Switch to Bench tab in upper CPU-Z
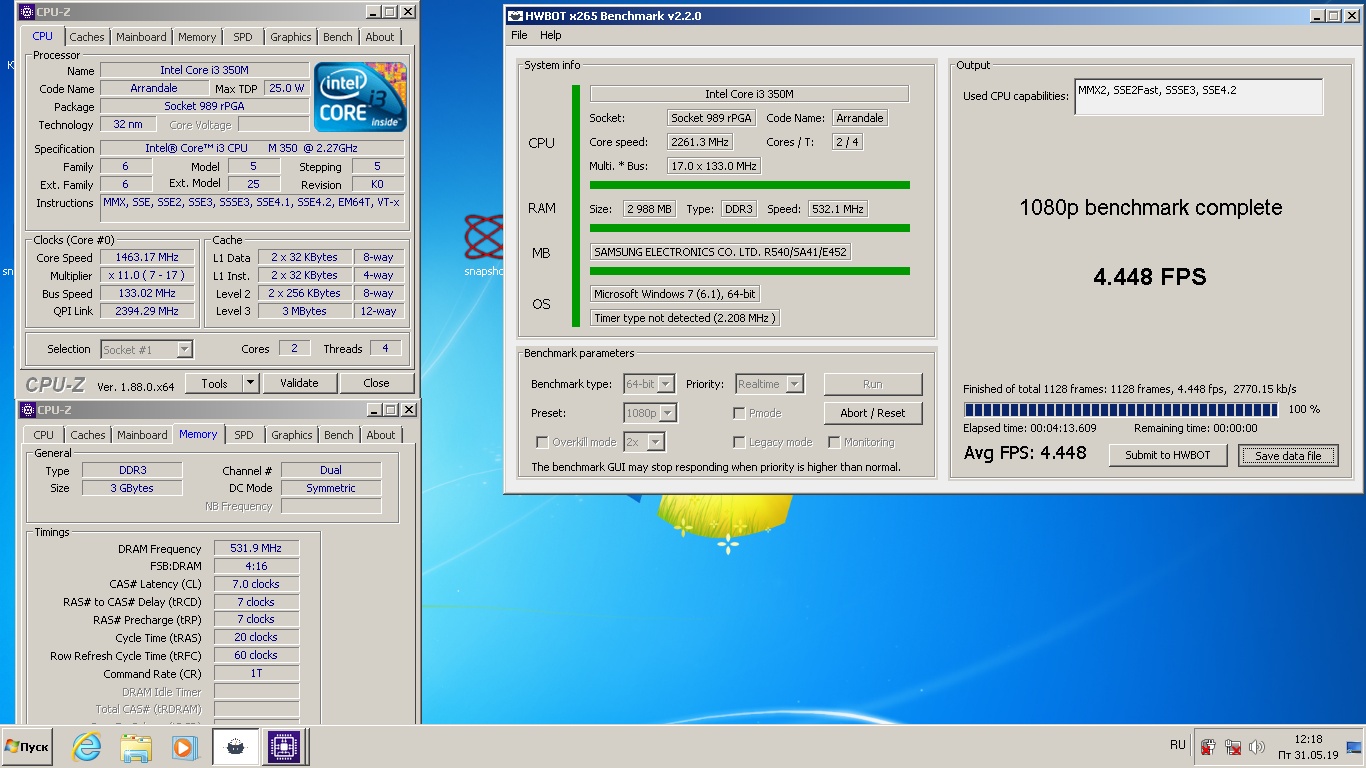 338,37
